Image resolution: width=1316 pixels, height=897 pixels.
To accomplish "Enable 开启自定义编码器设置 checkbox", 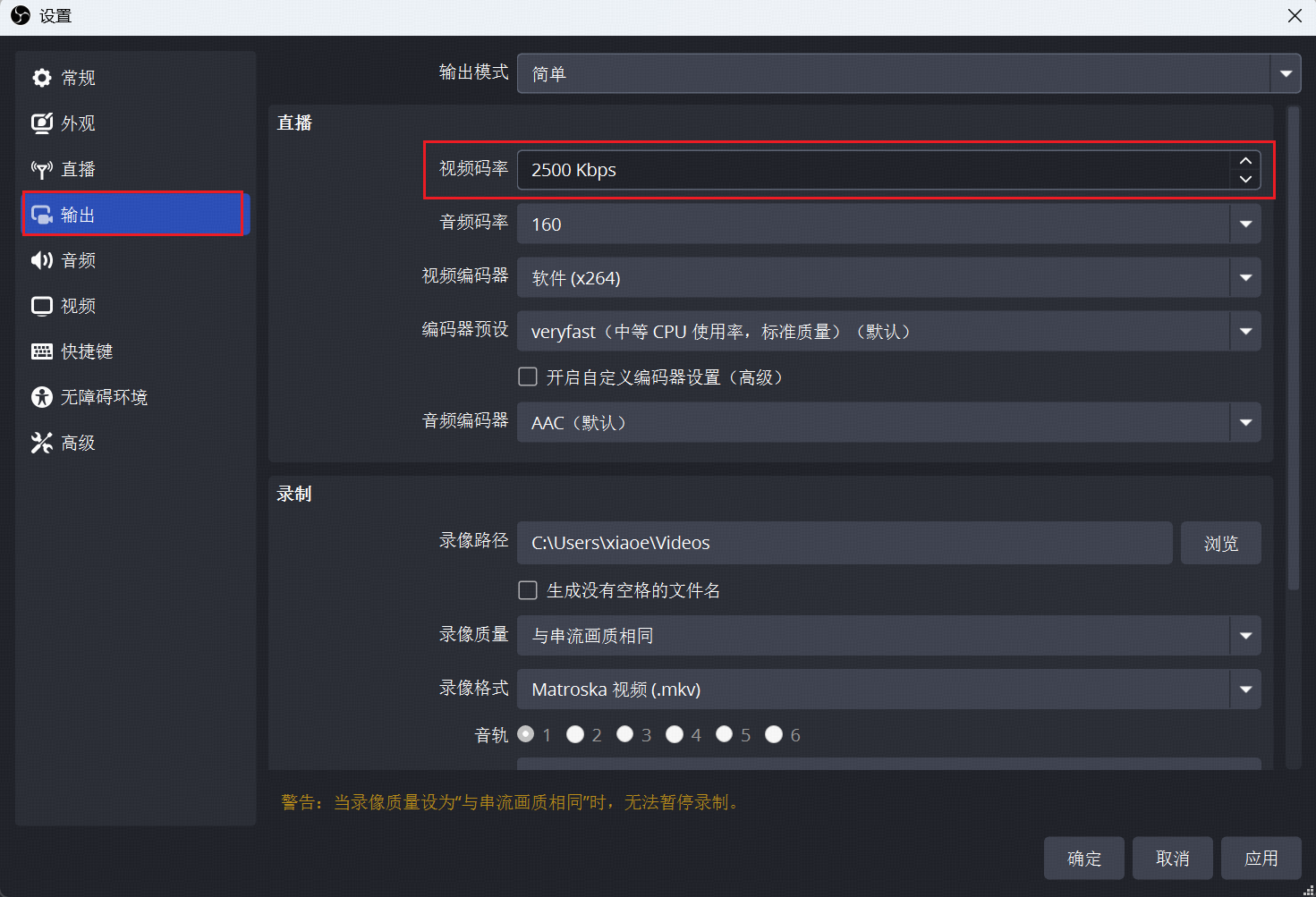I will click(x=528, y=377).
